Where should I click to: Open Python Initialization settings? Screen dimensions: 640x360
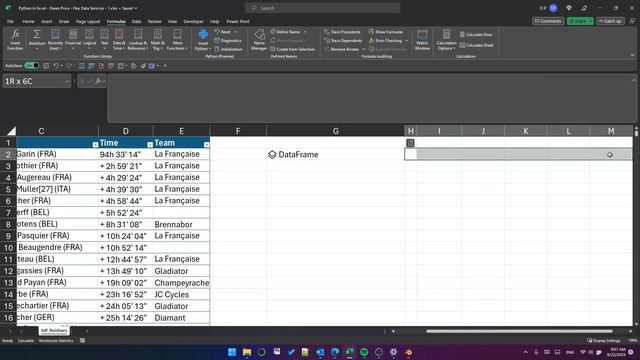228,49
